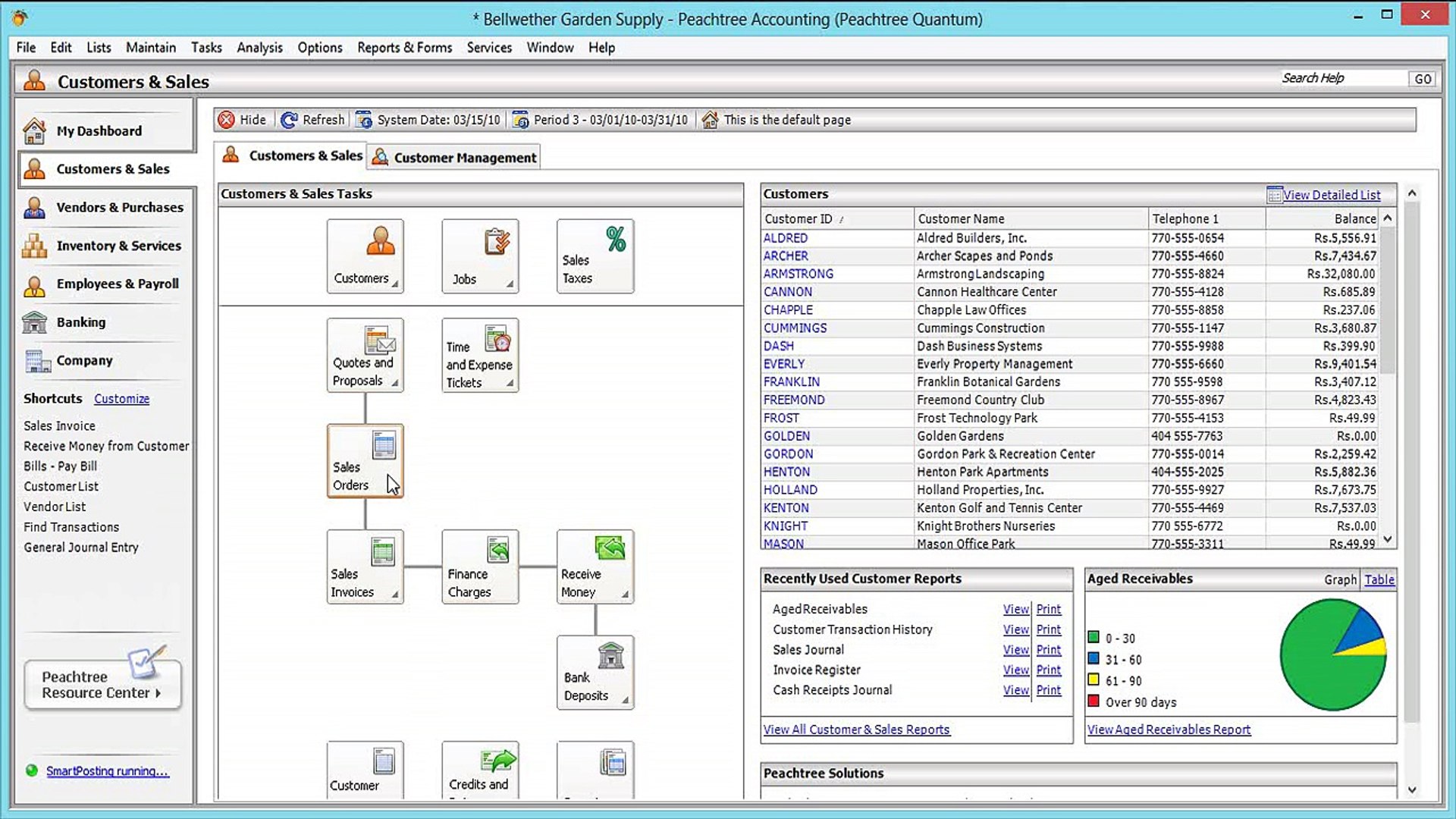Open the Reports & Forms menu
The width and height of the screenshot is (1456, 819).
pyautogui.click(x=404, y=47)
